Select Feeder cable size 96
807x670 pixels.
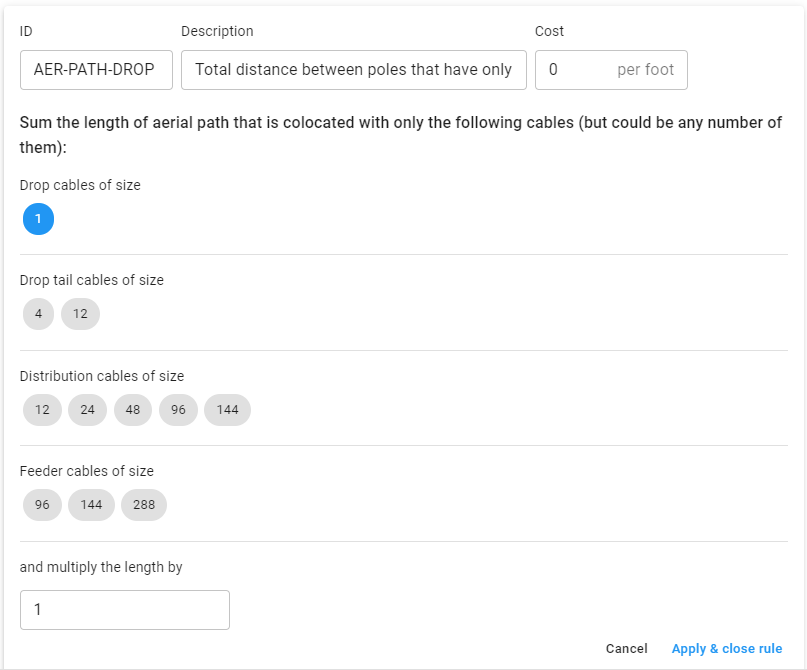42,505
